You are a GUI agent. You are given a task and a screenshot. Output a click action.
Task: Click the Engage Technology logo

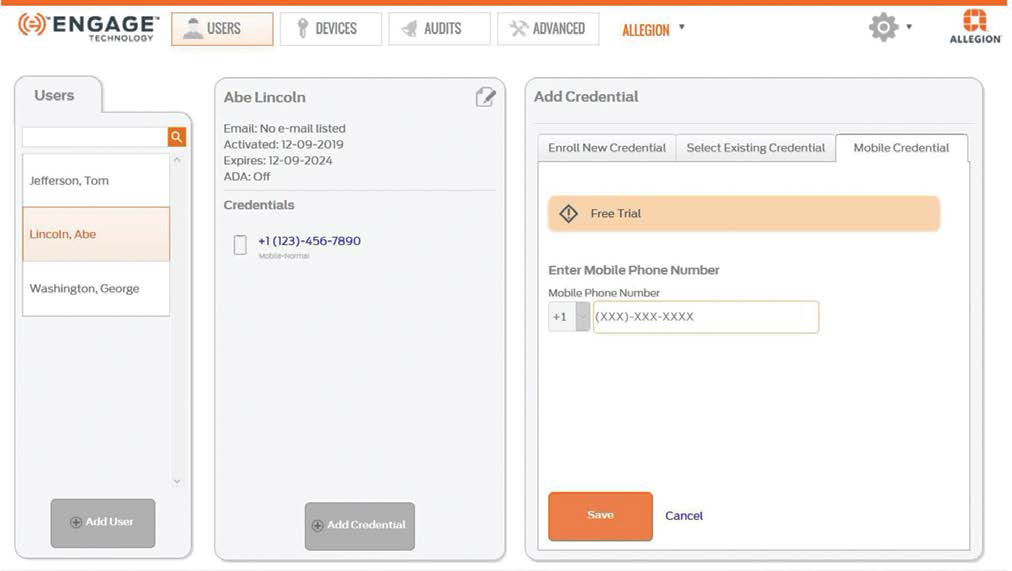[89, 28]
